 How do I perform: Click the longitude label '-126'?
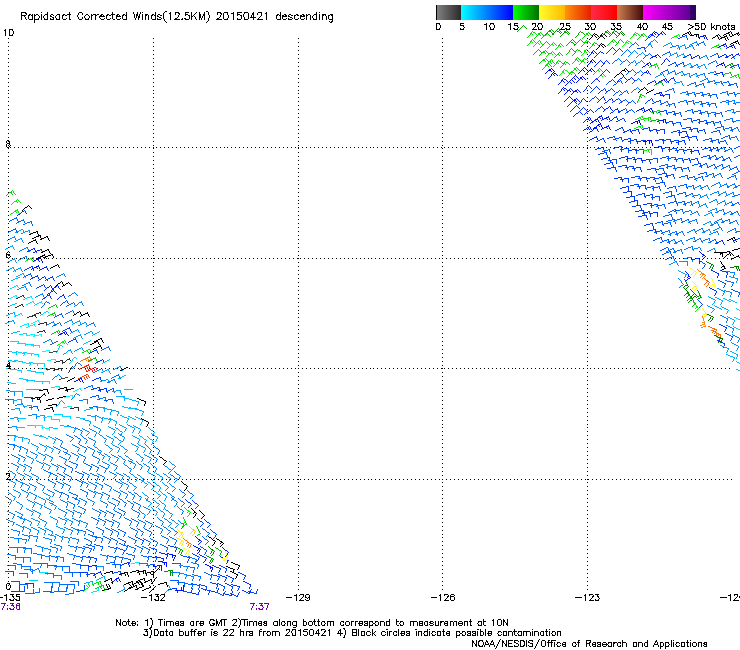pos(443,598)
